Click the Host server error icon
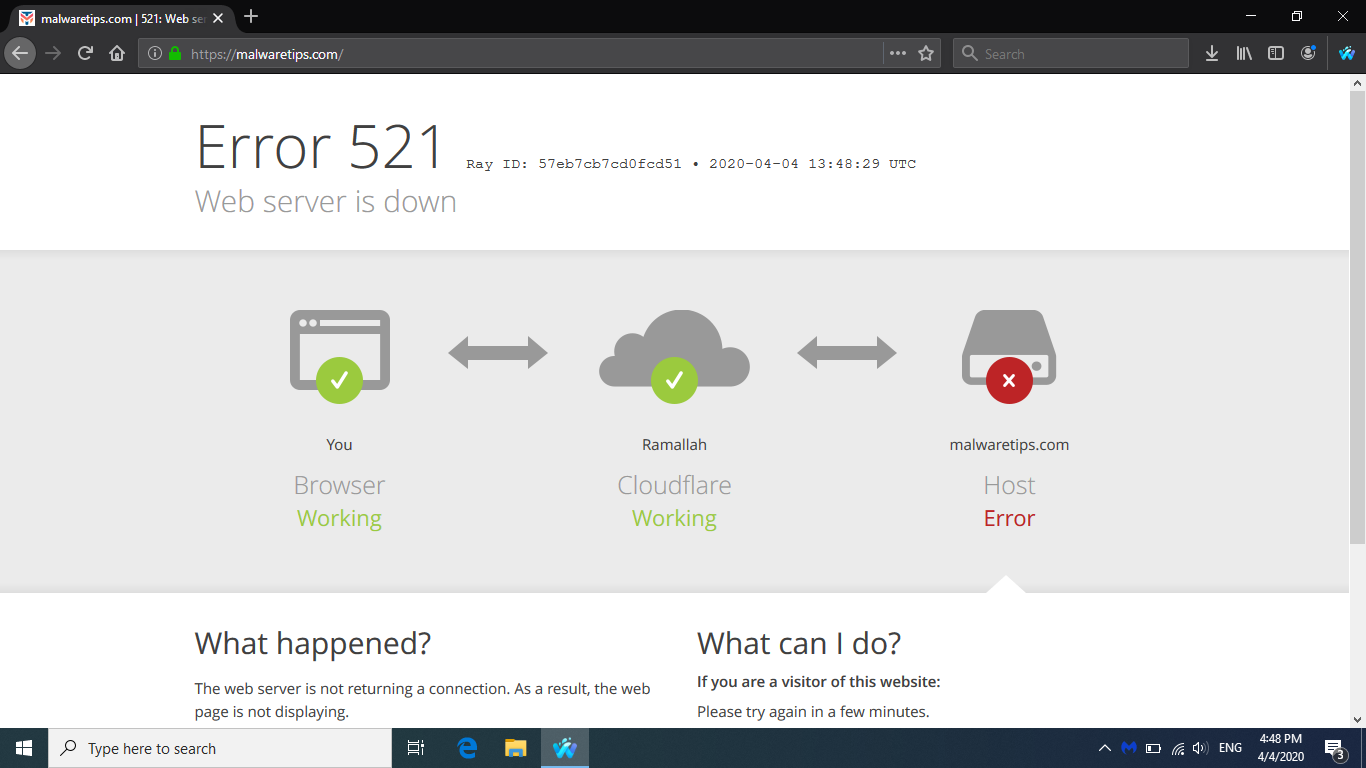The width and height of the screenshot is (1366, 768). [x=1009, y=355]
